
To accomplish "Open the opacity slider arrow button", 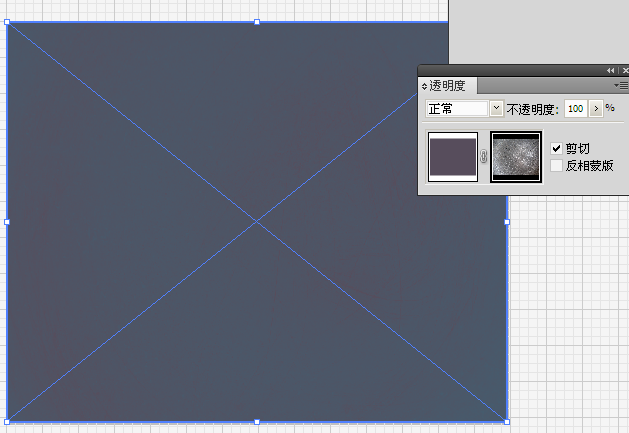I will coord(596,109).
